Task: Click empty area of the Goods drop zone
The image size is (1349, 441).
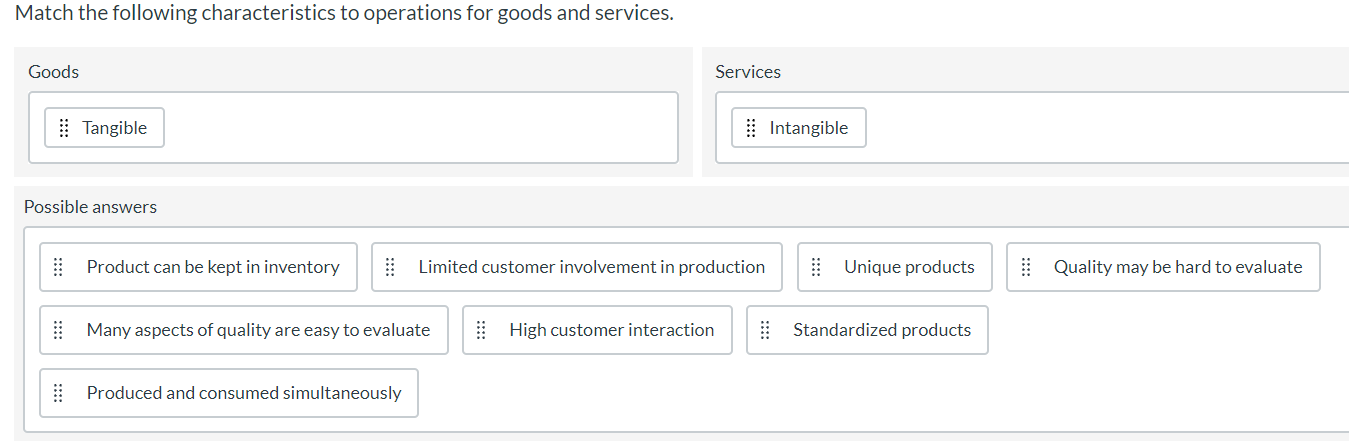Action: click(x=420, y=128)
